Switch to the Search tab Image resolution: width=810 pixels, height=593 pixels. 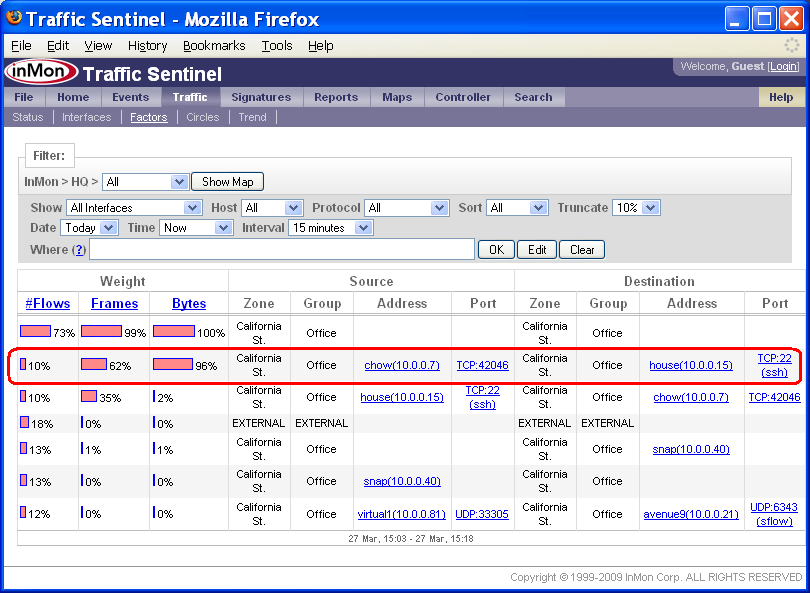(x=533, y=97)
